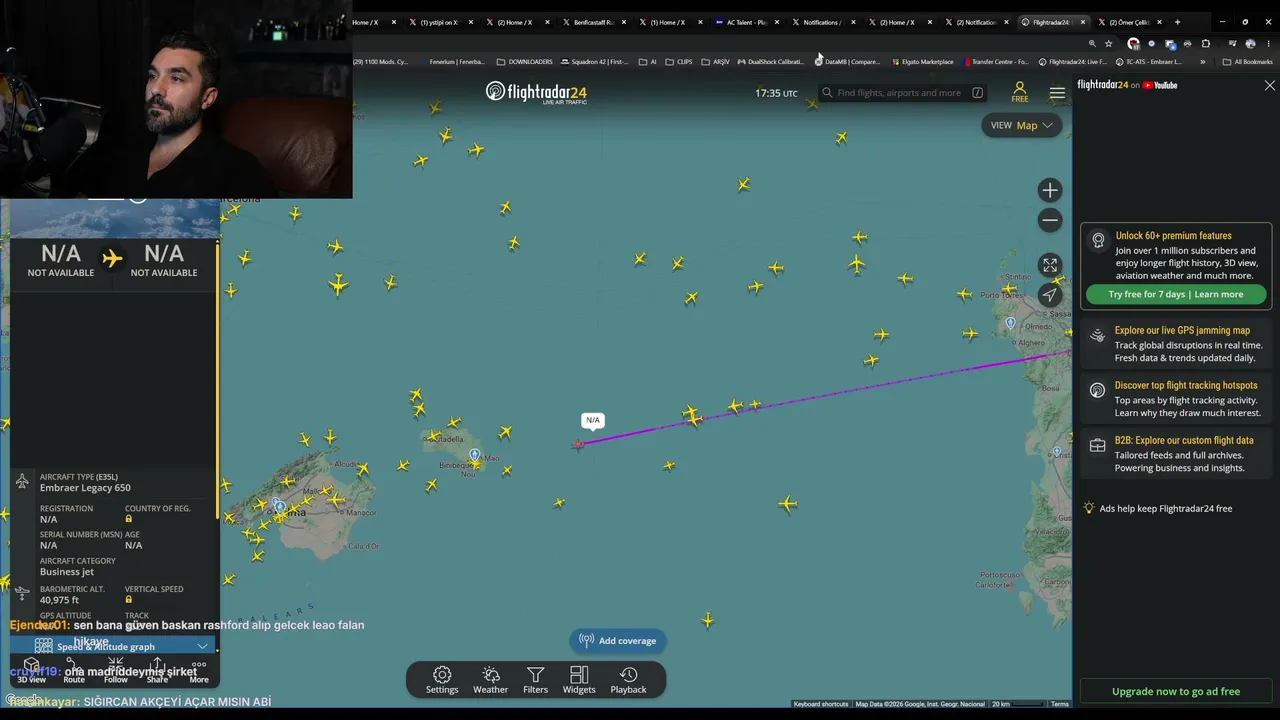The image size is (1280, 720).
Task: Click the locked Country of Reg. icon
Action: click(x=129, y=519)
